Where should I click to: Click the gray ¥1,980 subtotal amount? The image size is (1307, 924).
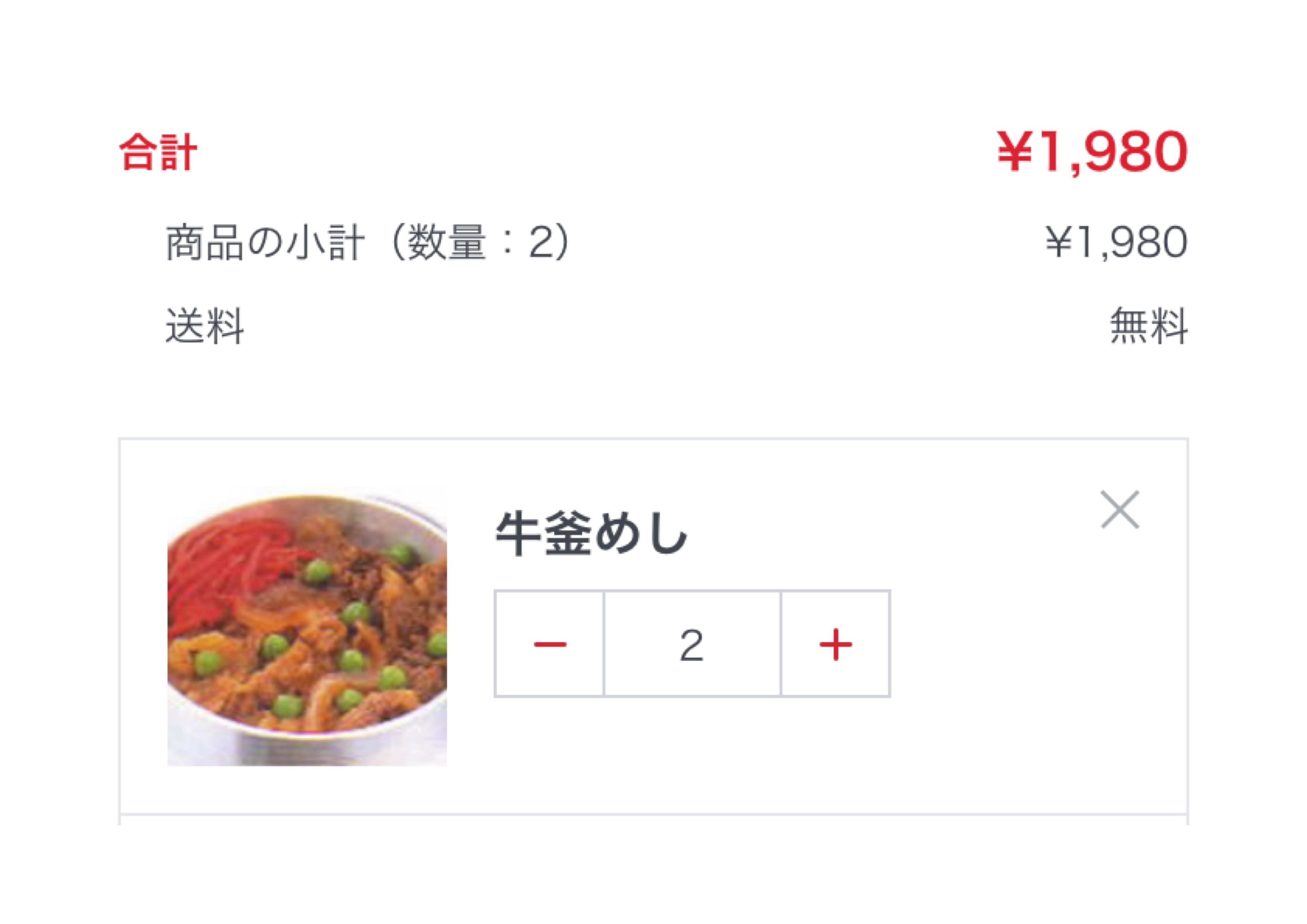coord(1117,243)
